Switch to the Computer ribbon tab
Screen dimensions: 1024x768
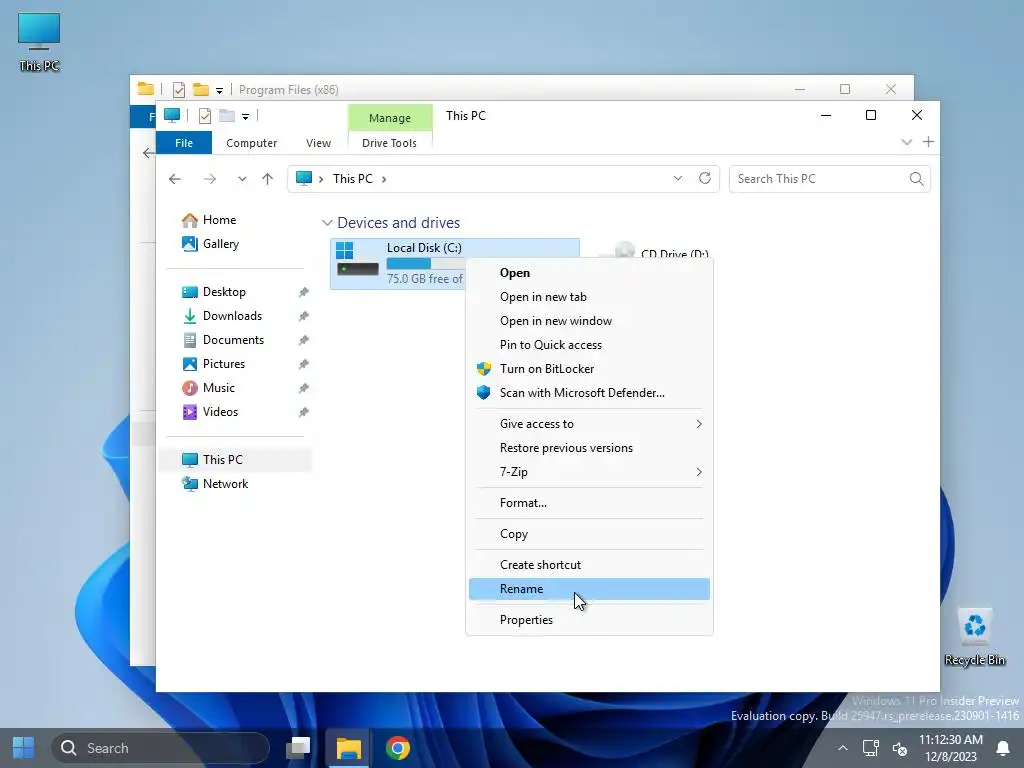[251, 143]
